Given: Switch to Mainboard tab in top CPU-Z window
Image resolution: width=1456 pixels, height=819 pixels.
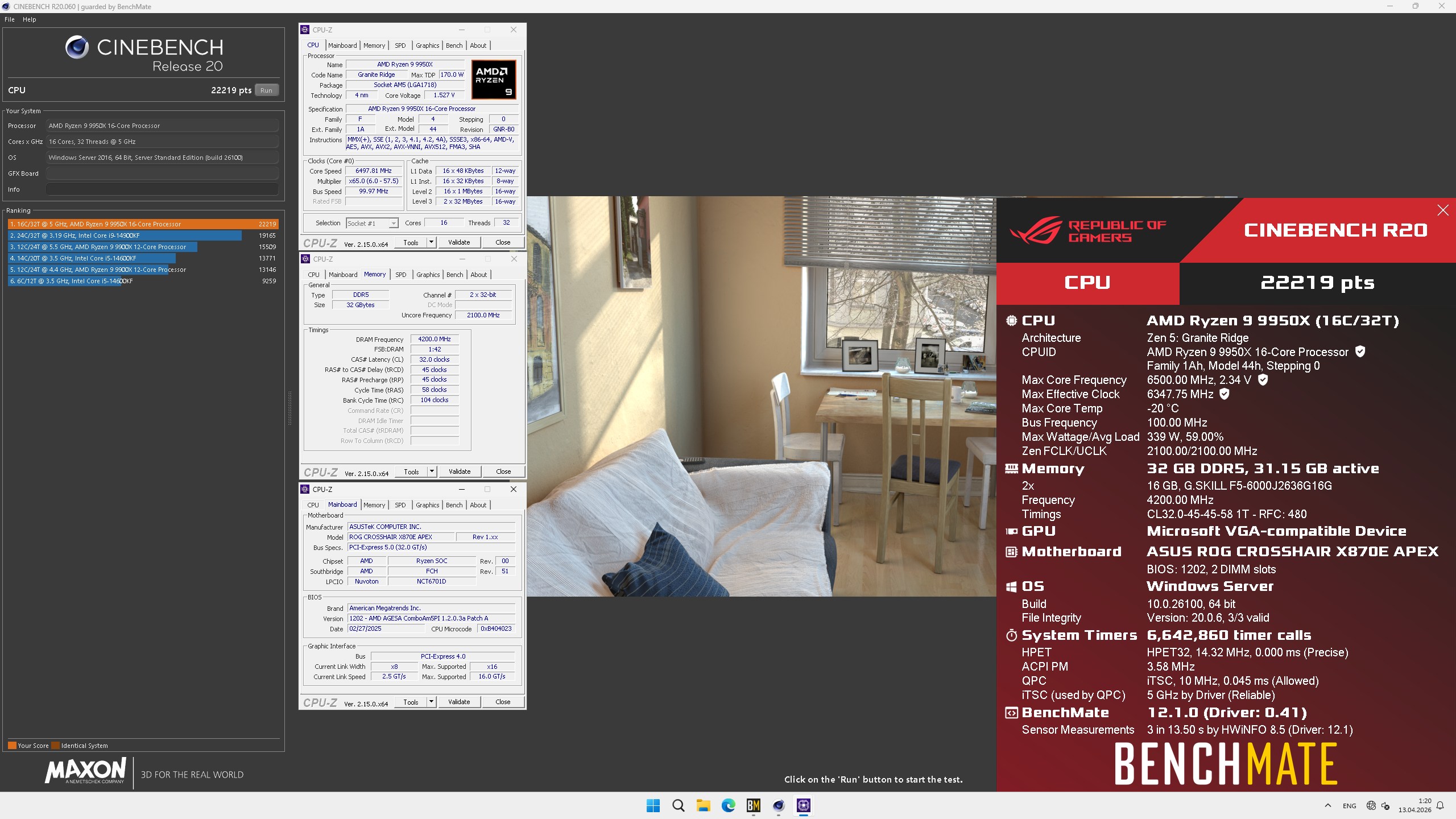Looking at the screenshot, I should 342,45.
